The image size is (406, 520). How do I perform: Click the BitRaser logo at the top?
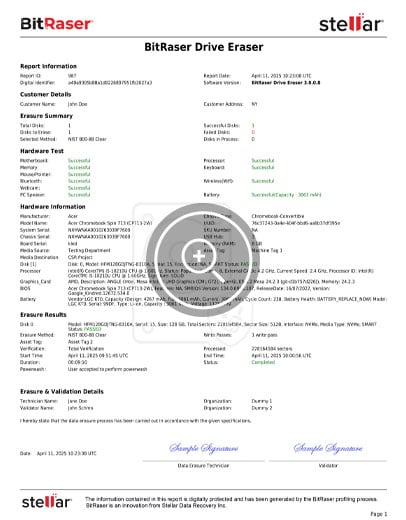57,24
